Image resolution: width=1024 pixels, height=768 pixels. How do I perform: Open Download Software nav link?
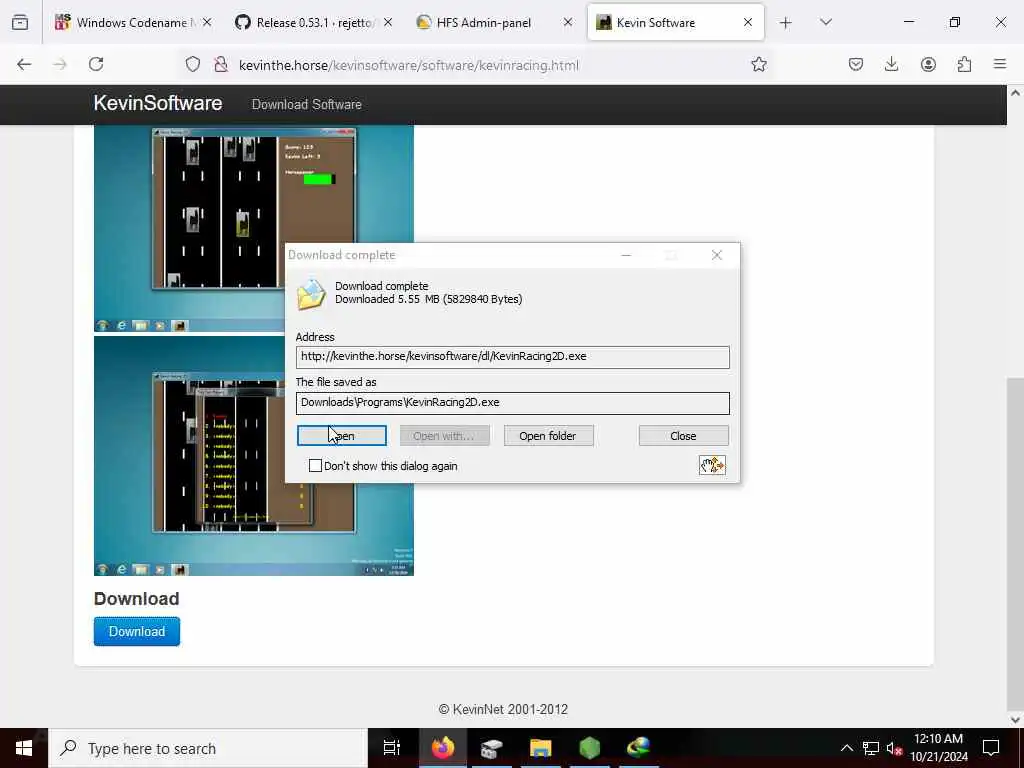click(x=306, y=104)
